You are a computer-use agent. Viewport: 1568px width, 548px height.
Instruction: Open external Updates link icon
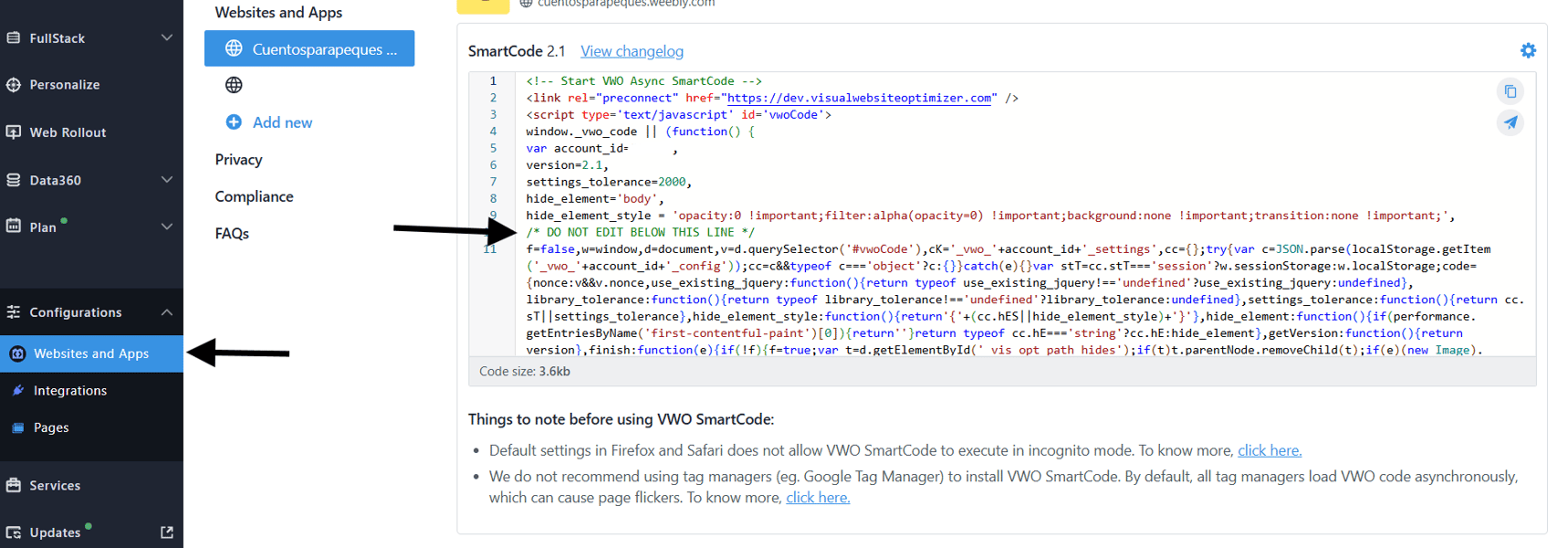tap(167, 532)
